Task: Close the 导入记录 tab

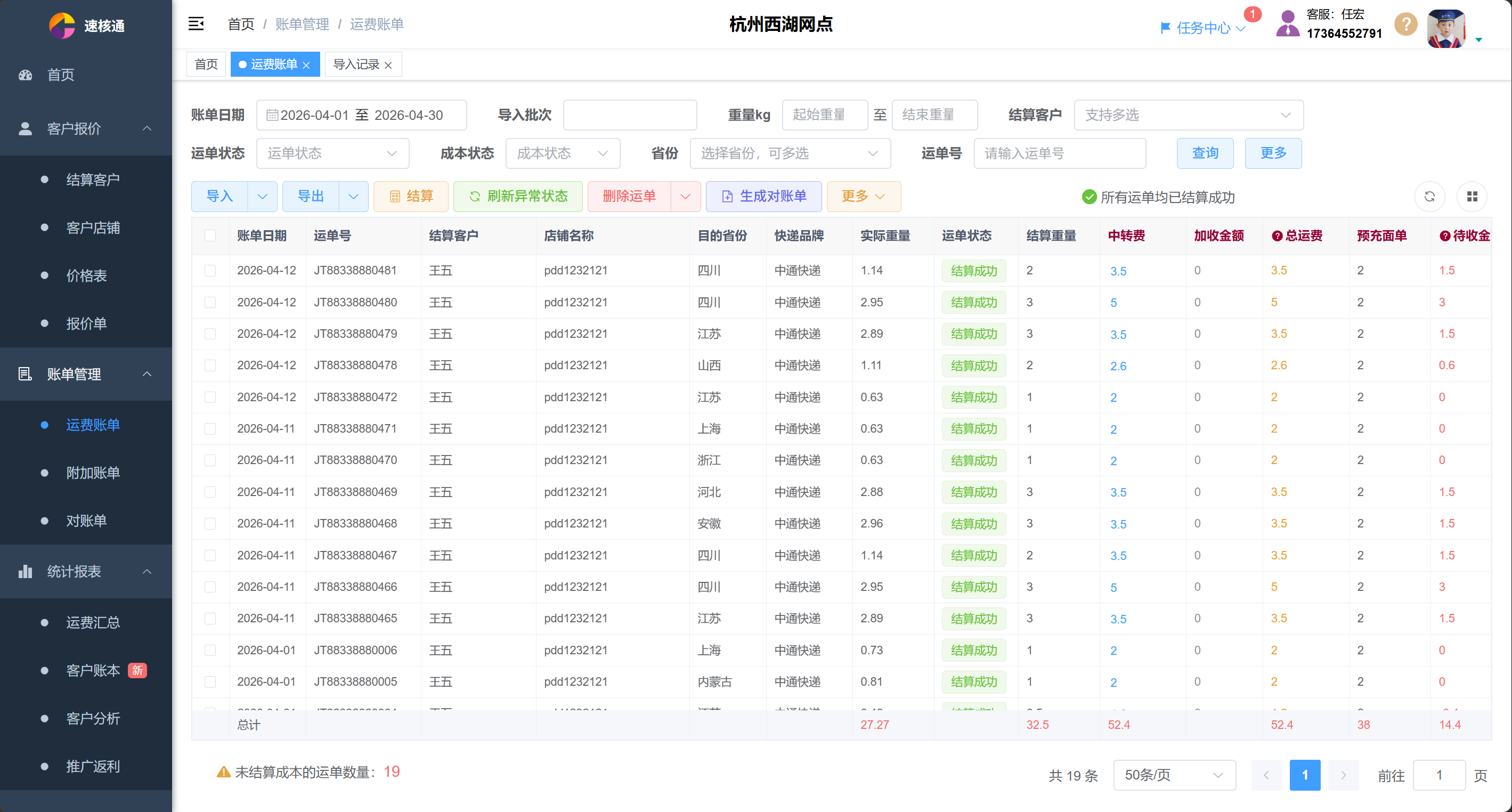Action: pos(388,65)
